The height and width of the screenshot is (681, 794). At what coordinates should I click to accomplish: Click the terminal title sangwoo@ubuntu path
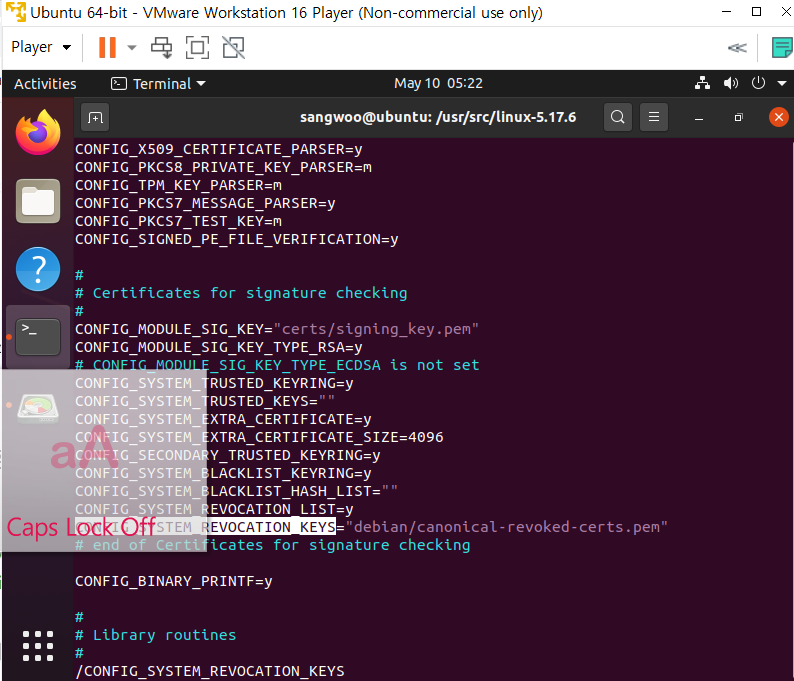[x=438, y=117]
